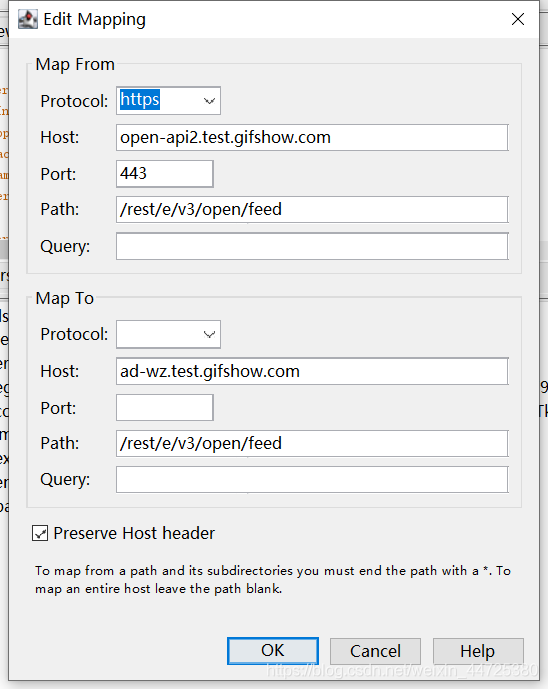Click the Preserve Host header label
Viewport: 548px width, 689px height.
(134, 533)
